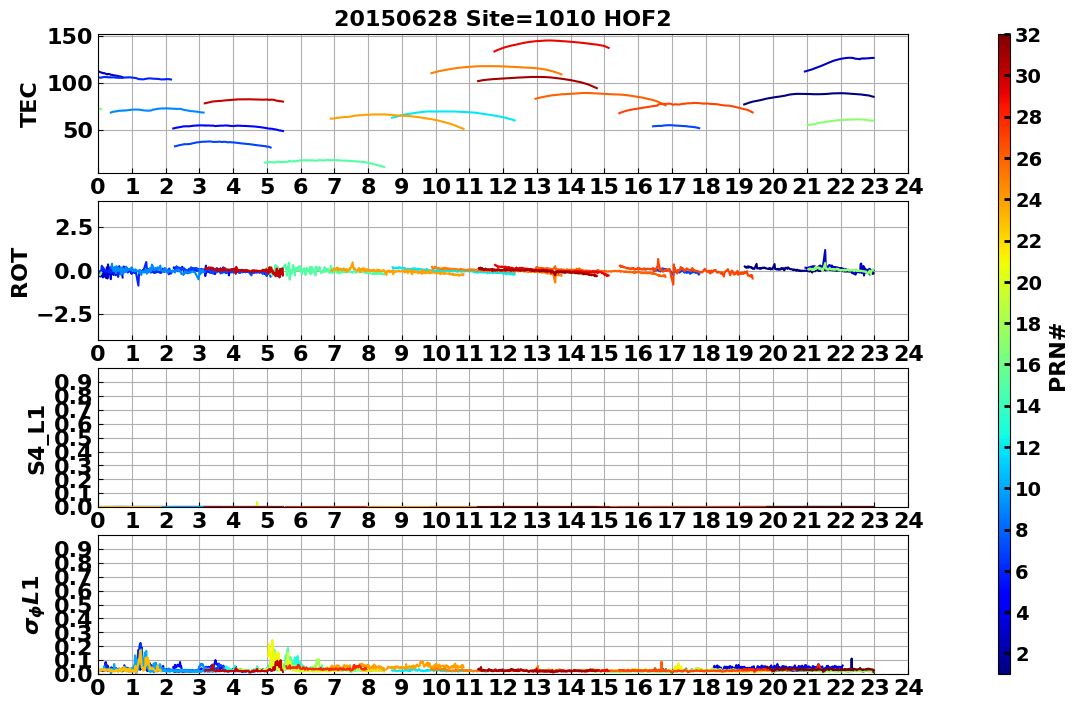The height and width of the screenshot is (709, 1077).
Task: Click hour tick '12' under TEC panel
Action: tap(503, 186)
